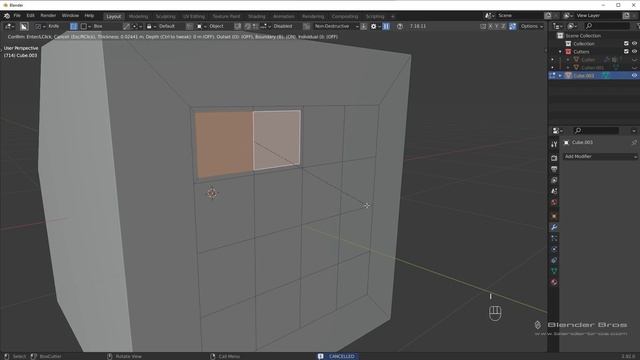Open the properties editor type menu
This screenshot has height=360, width=640.
[x=558, y=131]
